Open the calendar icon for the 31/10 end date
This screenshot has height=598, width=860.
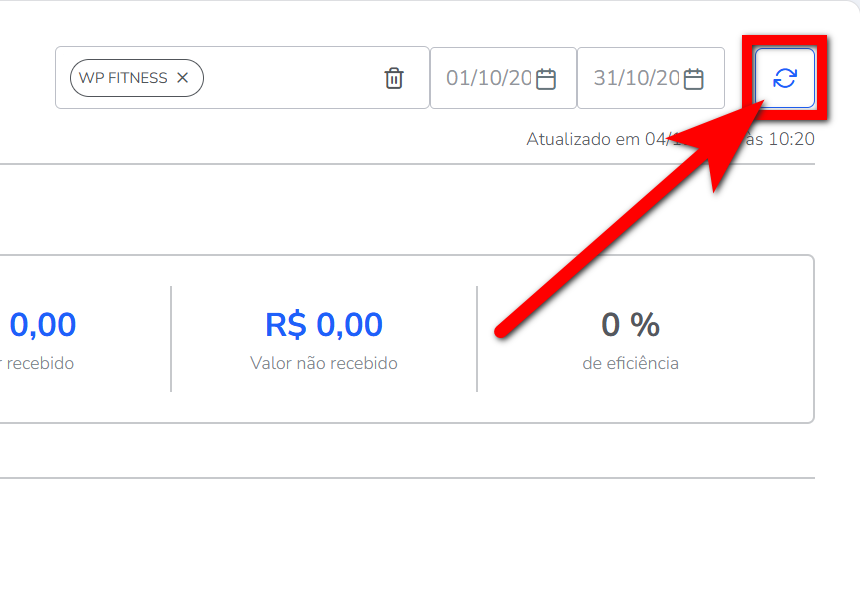(693, 78)
